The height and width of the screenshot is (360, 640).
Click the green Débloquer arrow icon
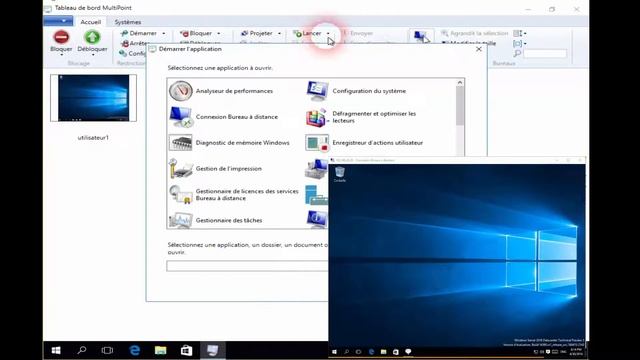coord(92,37)
